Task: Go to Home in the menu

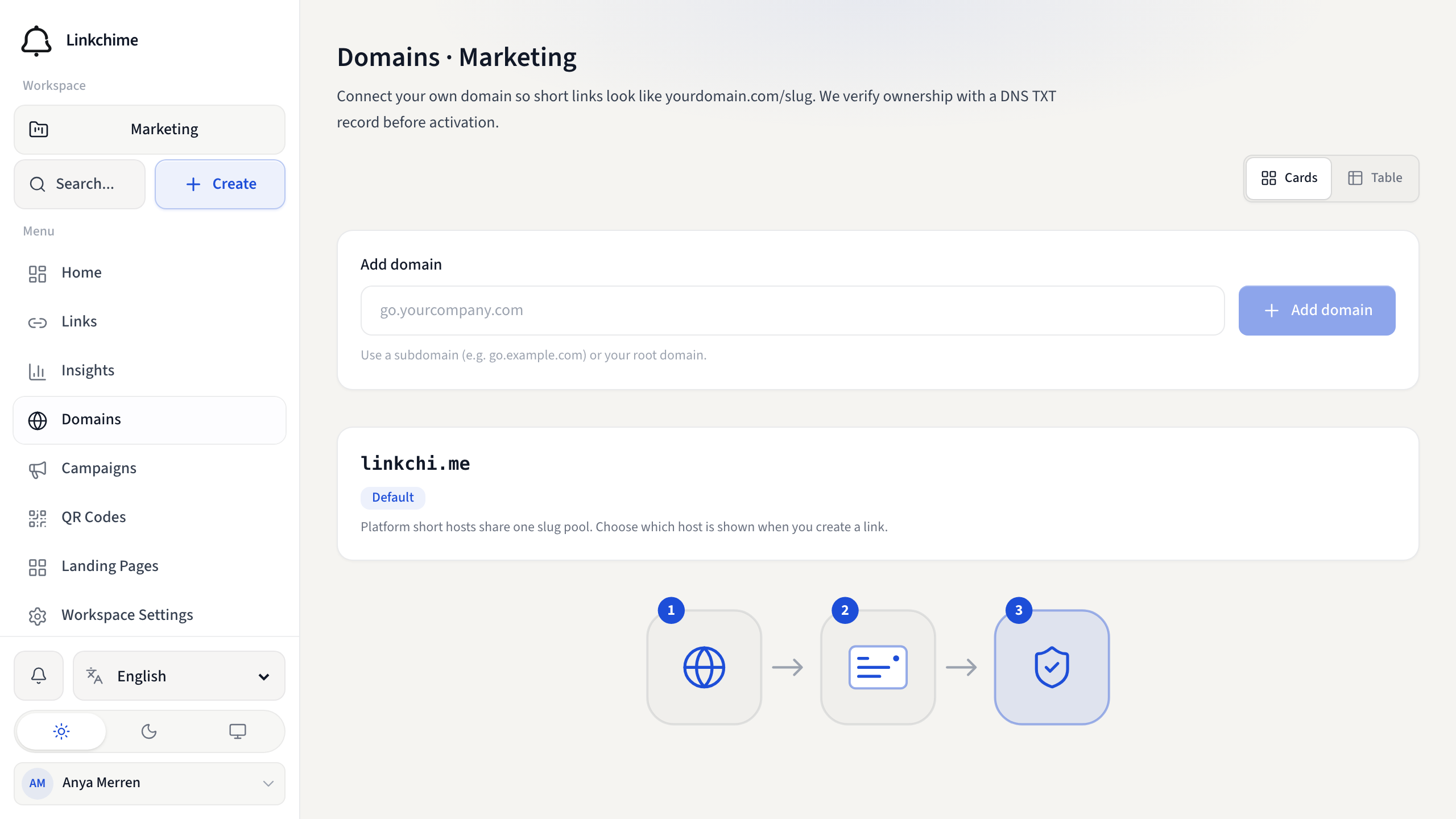Action: (x=150, y=273)
